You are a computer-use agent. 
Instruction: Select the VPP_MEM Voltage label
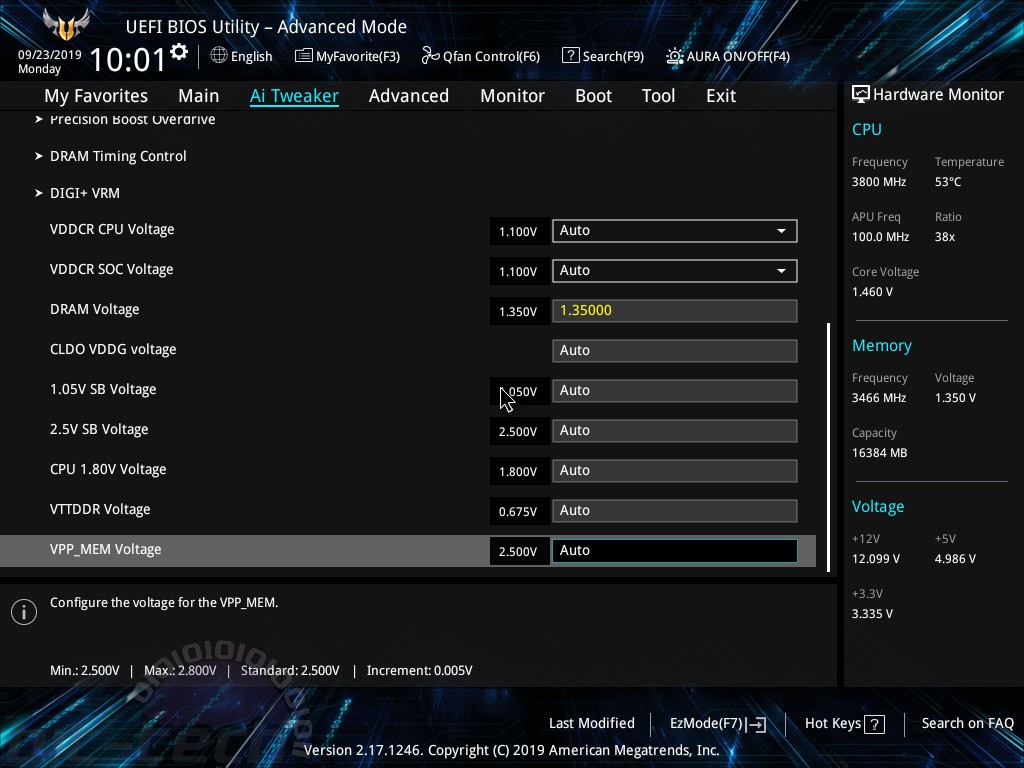coord(106,550)
